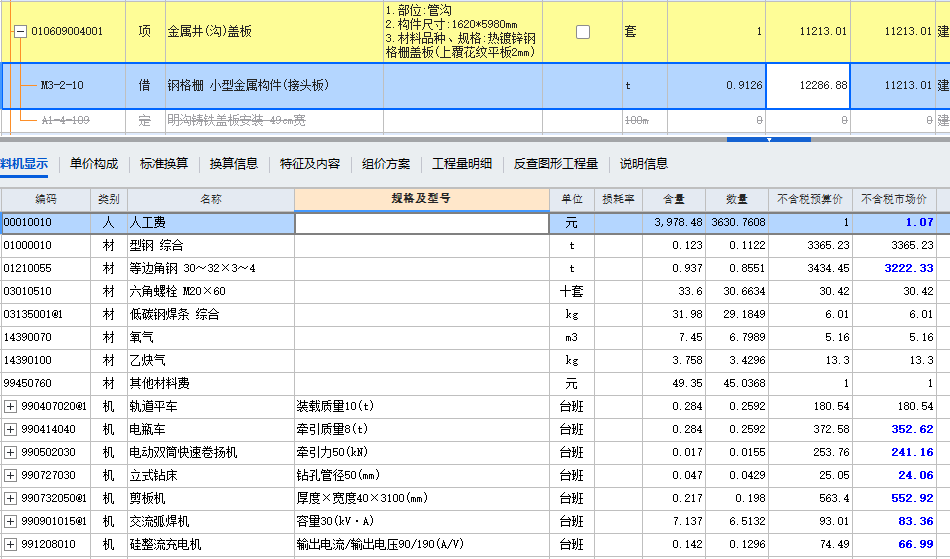
Task: Click the 金属井(沟)盖板 item name
Action: [210, 31]
